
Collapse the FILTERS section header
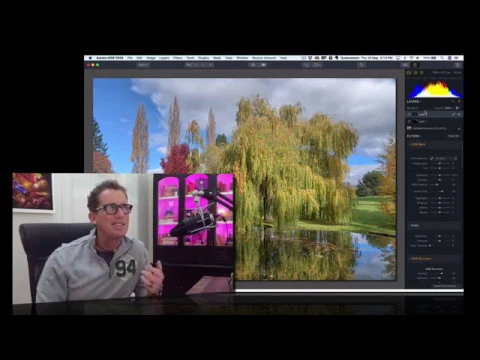[414, 136]
